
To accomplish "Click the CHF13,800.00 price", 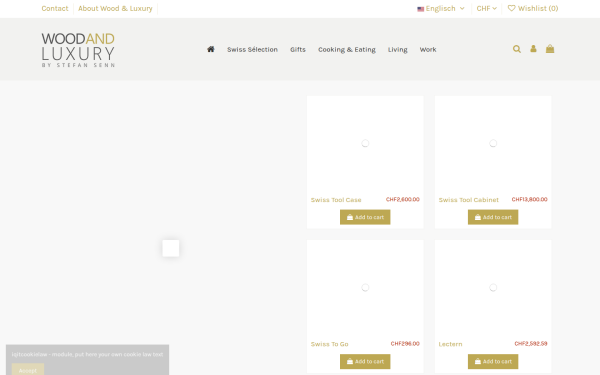I will [x=529, y=199].
